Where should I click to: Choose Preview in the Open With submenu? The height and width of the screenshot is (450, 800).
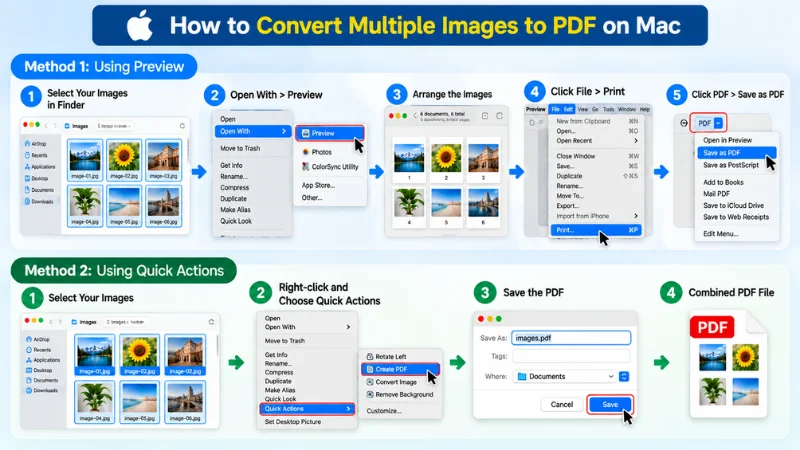[330, 133]
